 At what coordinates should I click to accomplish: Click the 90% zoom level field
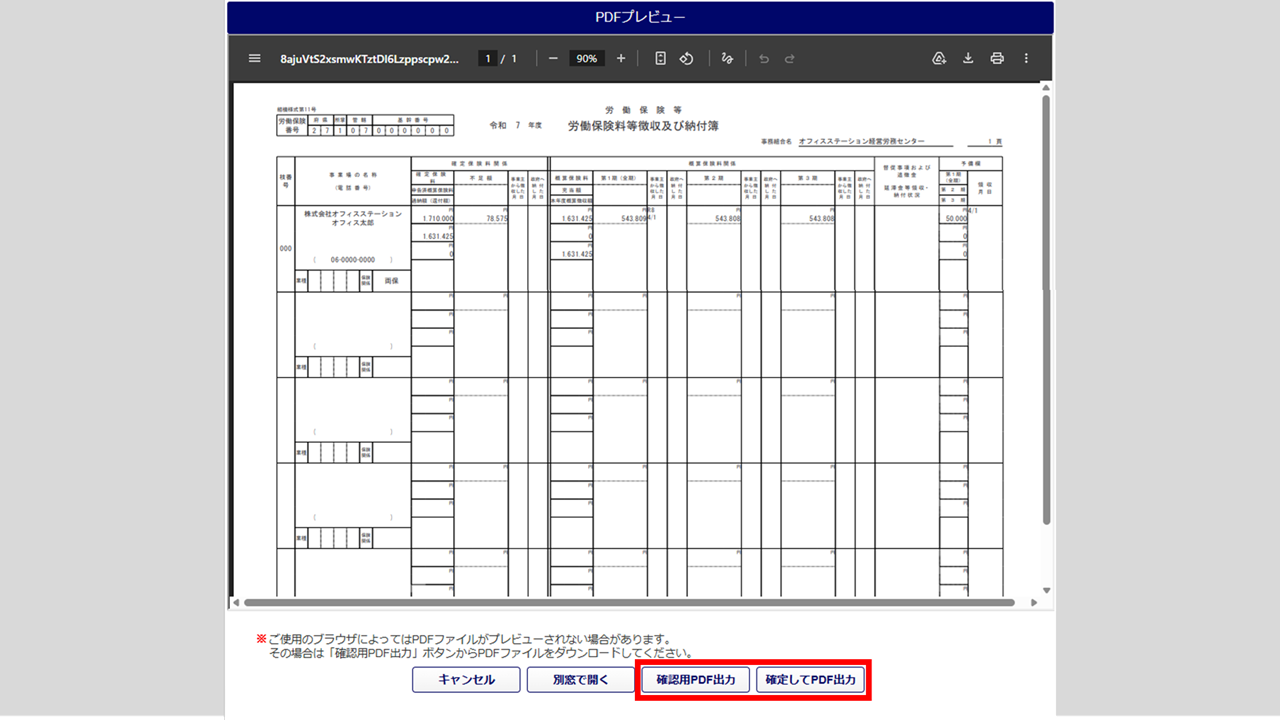tap(587, 59)
